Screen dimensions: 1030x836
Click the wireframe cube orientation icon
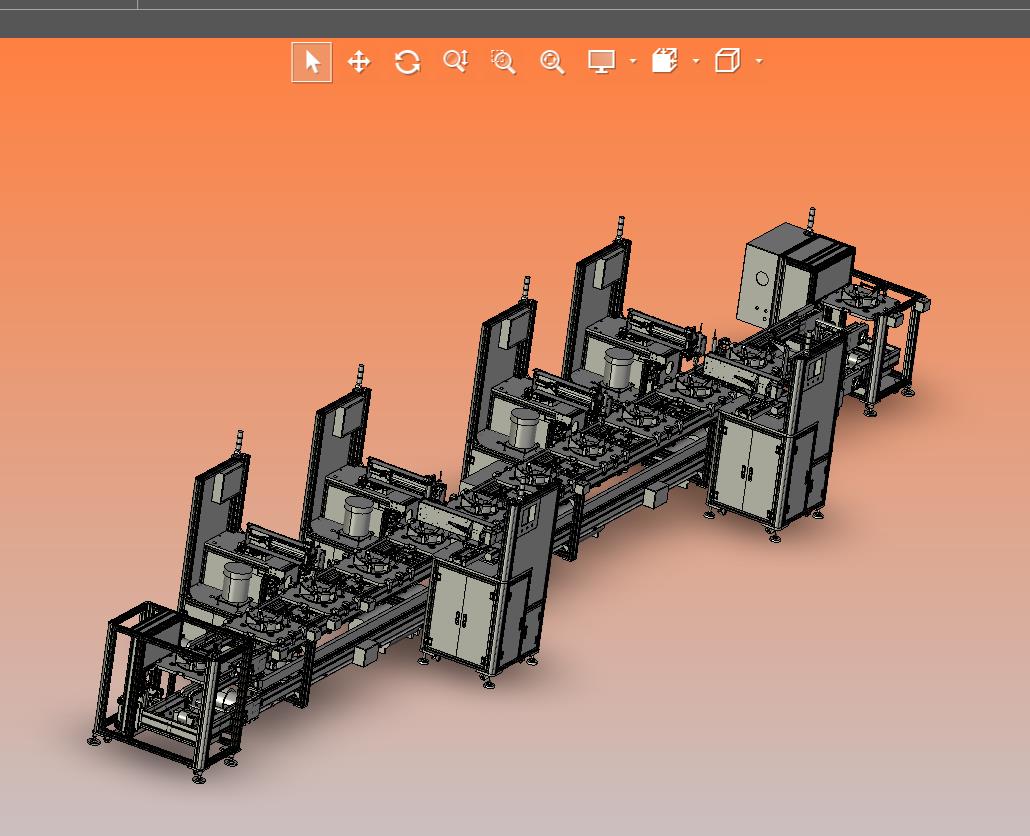pos(727,60)
